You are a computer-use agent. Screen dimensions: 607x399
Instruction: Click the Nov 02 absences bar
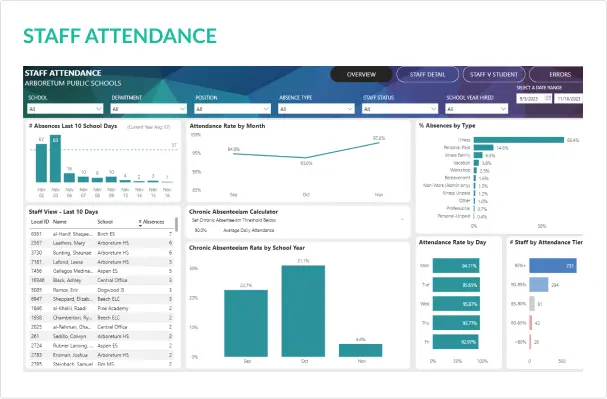(41, 163)
